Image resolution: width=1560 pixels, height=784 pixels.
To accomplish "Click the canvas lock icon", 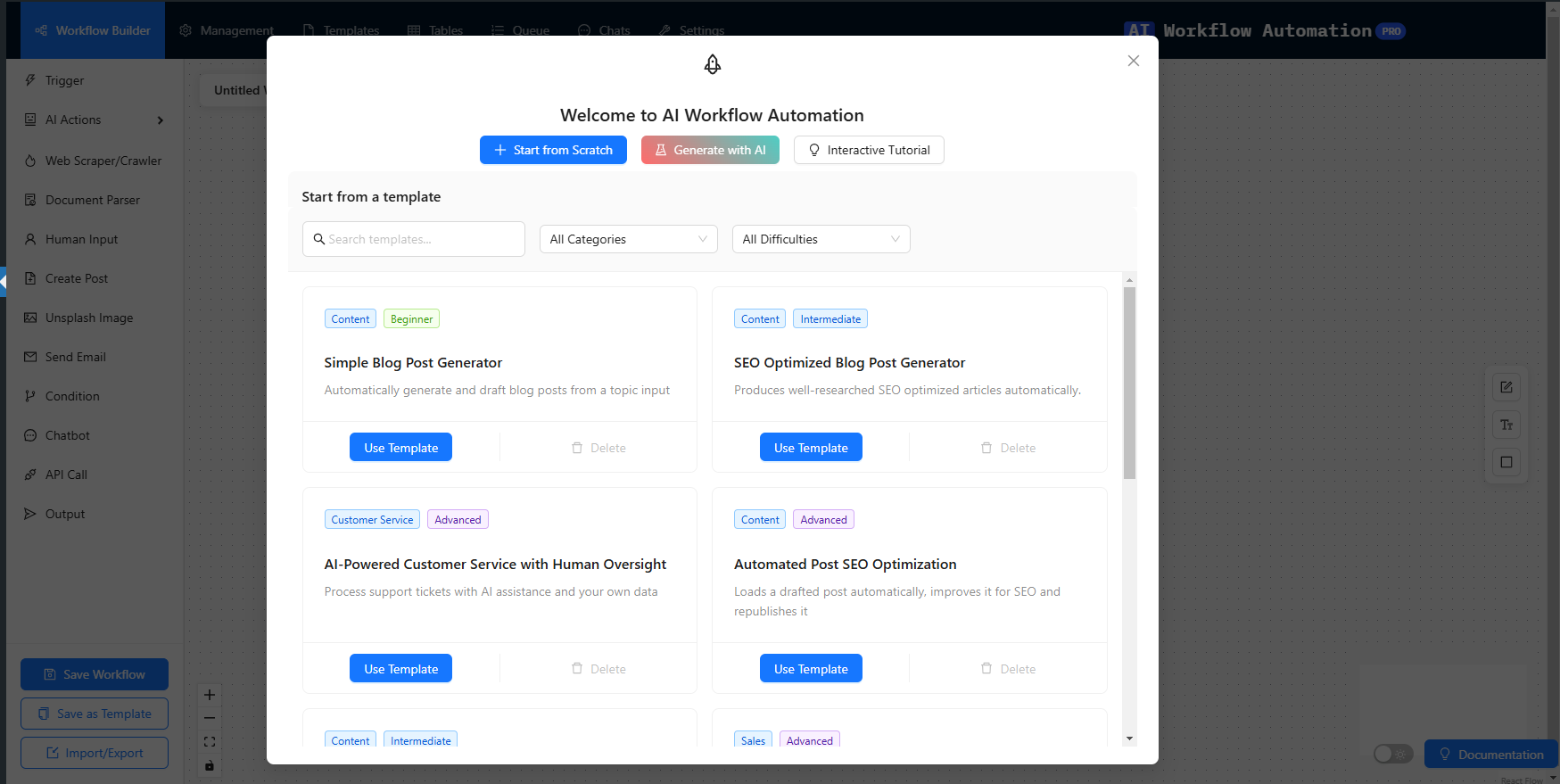I will point(210,765).
